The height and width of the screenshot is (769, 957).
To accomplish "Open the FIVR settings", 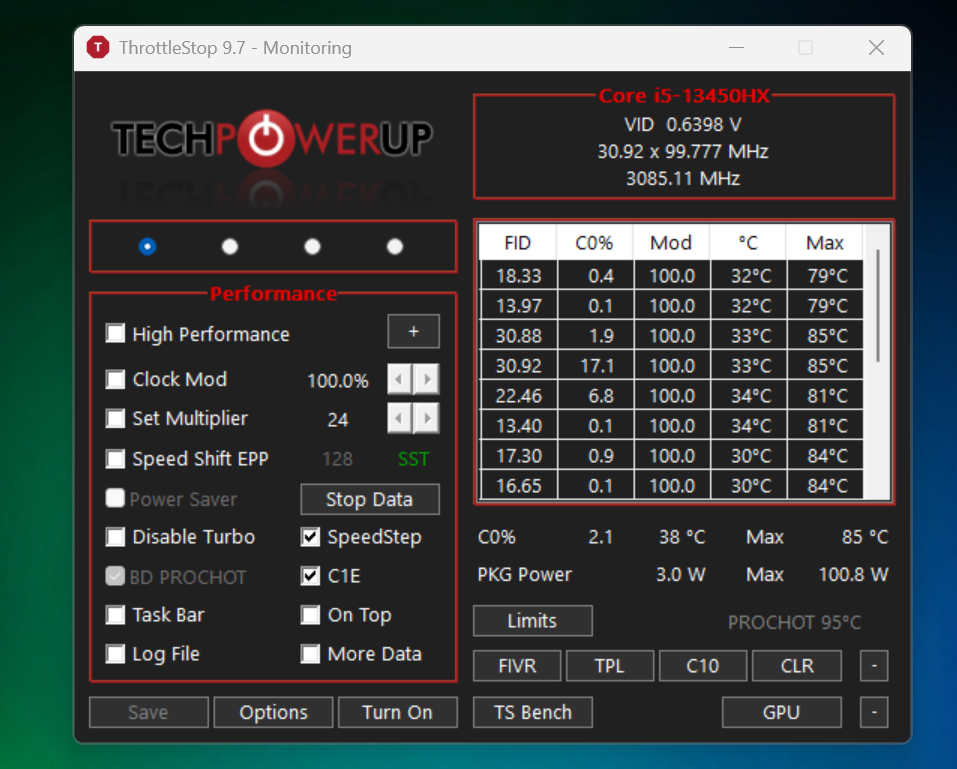I will (x=517, y=666).
